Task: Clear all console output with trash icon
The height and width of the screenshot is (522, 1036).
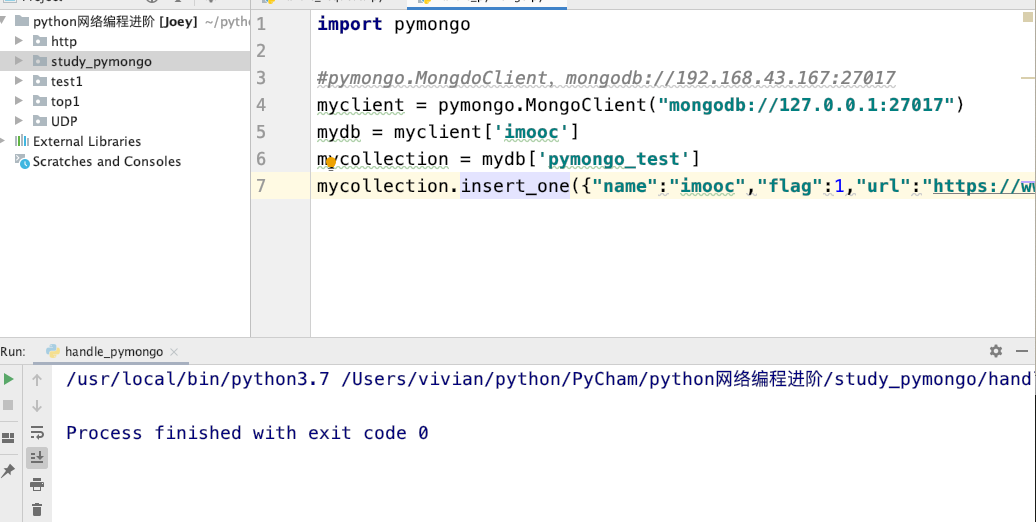Action: pos(37,509)
